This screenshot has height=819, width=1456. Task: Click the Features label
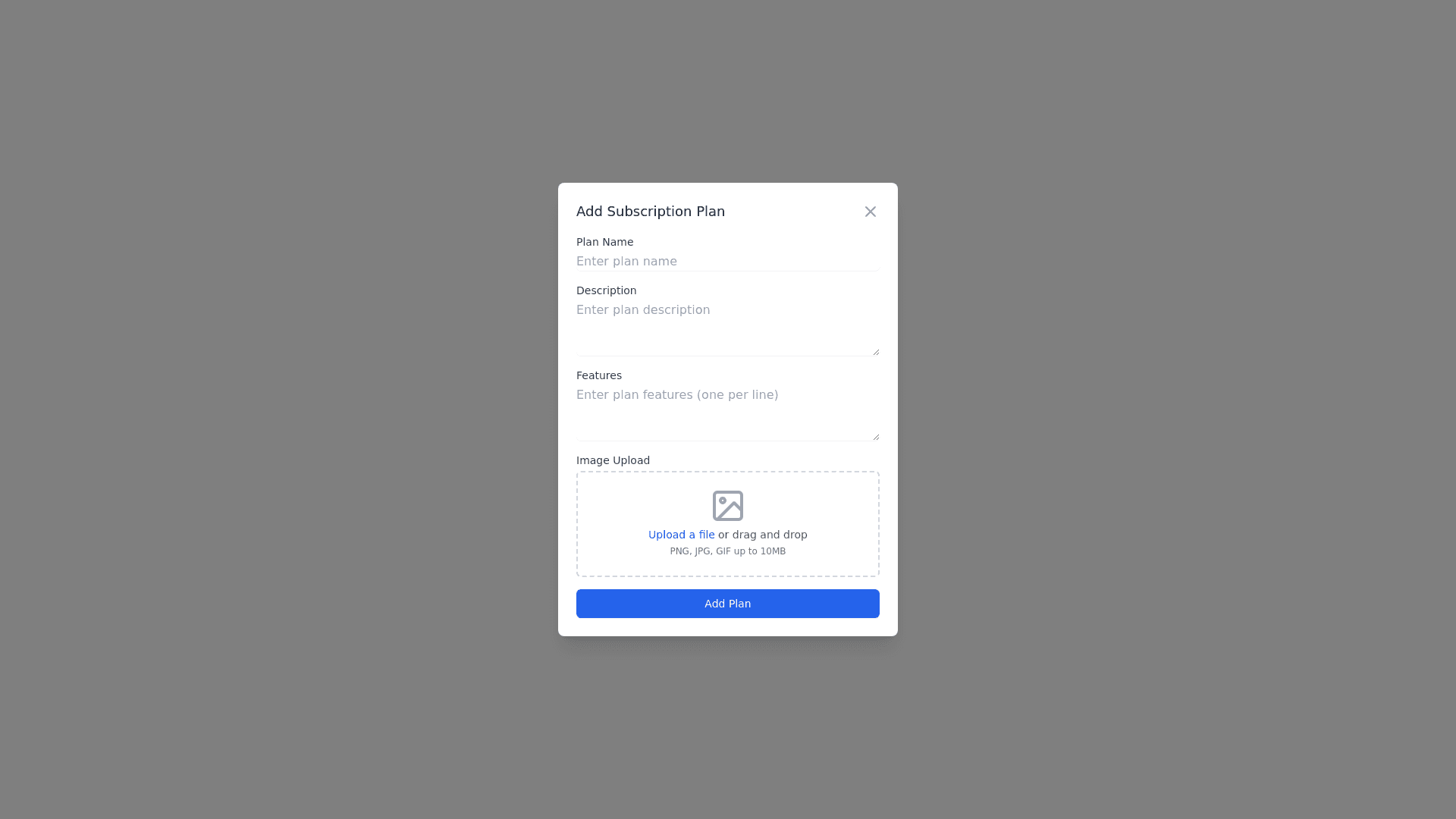pyautogui.click(x=598, y=375)
